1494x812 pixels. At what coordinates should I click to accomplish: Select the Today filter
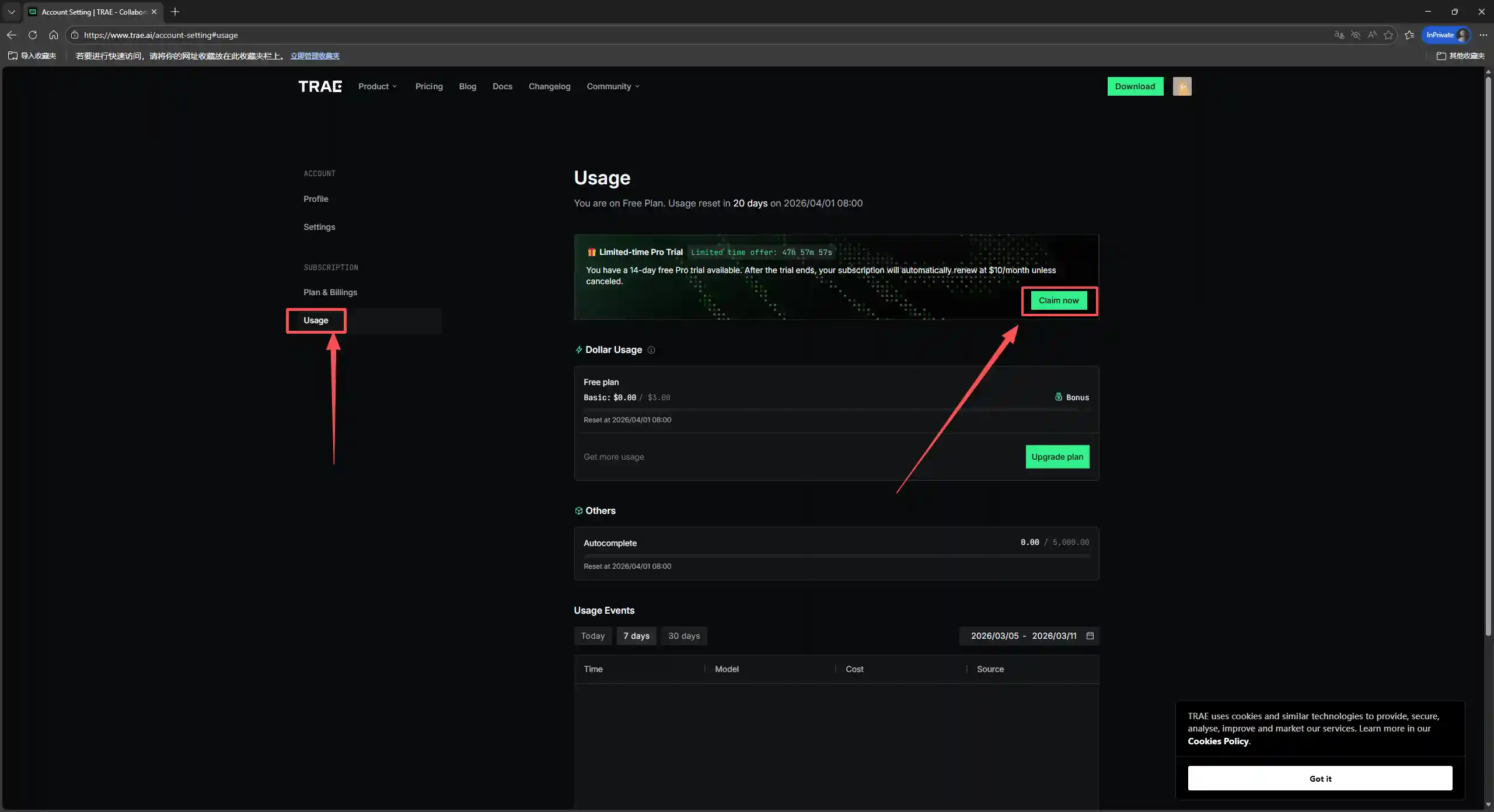tap(592, 636)
